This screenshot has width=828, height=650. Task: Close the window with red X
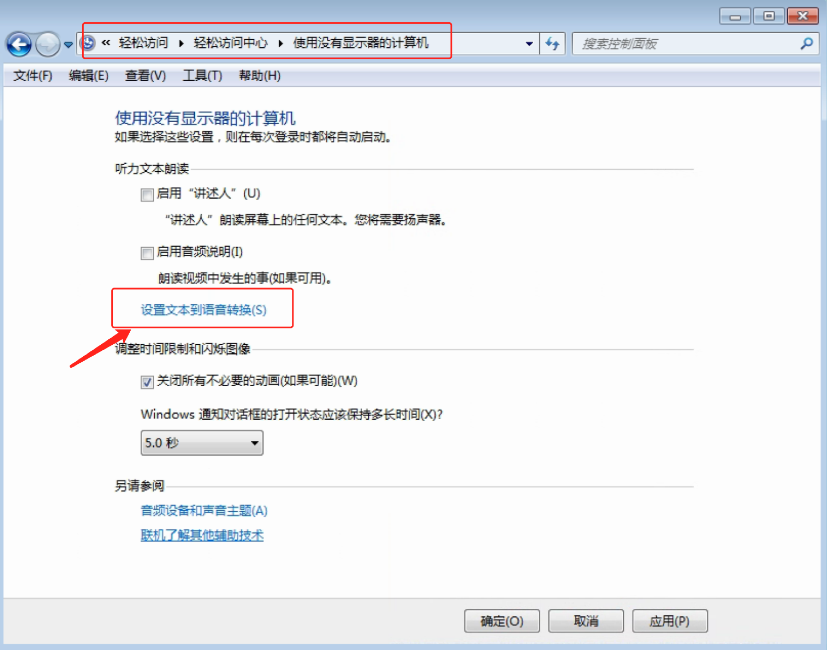coord(803,16)
